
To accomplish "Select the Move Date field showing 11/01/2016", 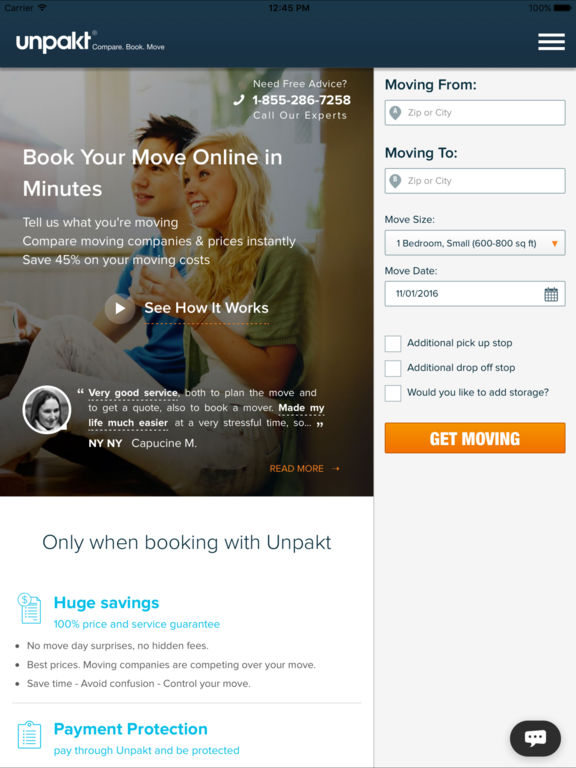I will point(475,294).
